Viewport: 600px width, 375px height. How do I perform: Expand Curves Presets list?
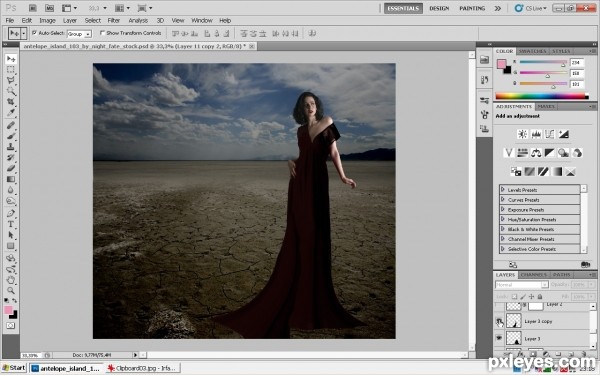(502, 200)
